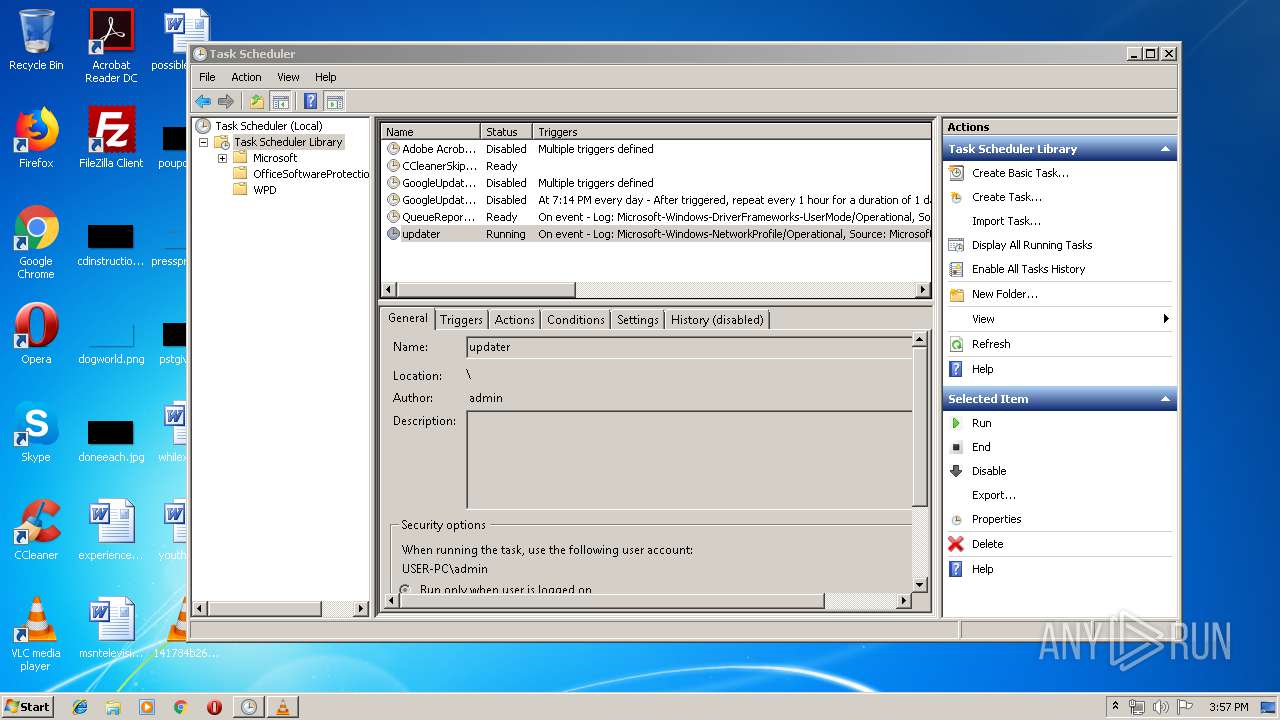Switch to the Settings tab
This screenshot has width=1280, height=720.
(637, 320)
